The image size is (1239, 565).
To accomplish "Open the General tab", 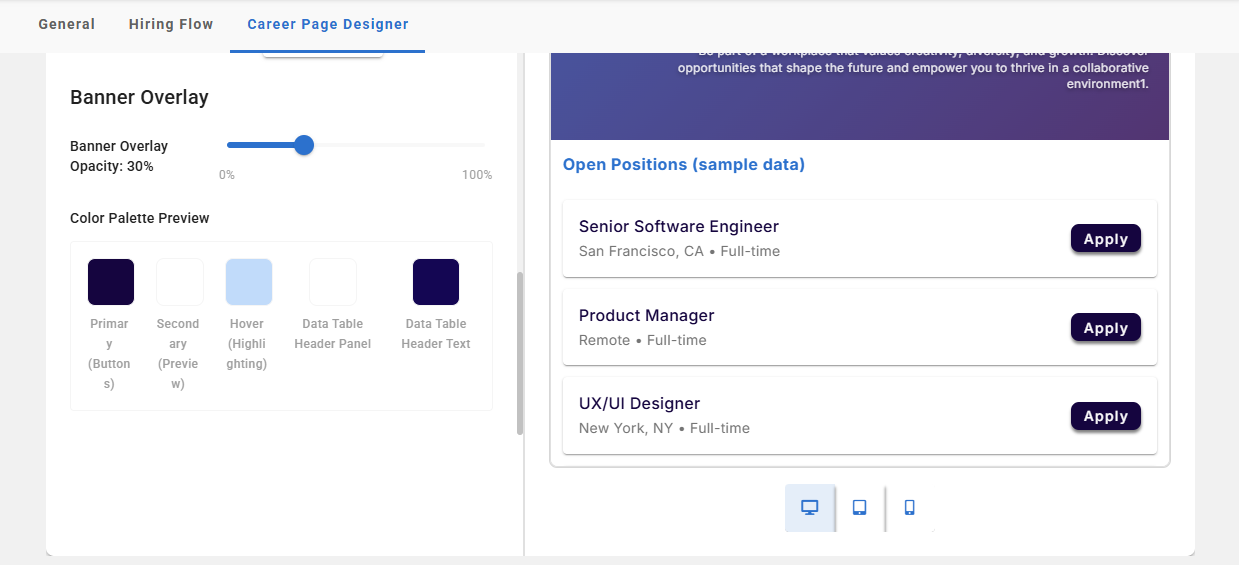I will [x=67, y=24].
